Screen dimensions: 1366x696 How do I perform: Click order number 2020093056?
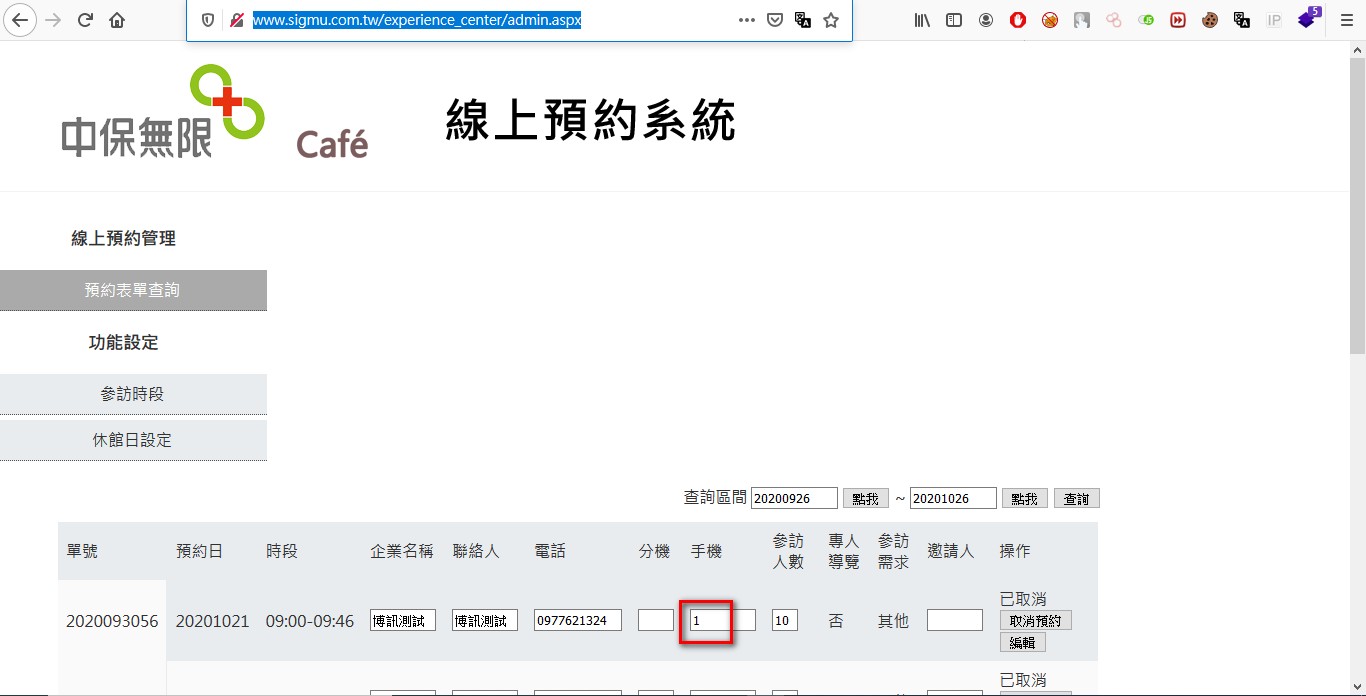tap(112, 621)
